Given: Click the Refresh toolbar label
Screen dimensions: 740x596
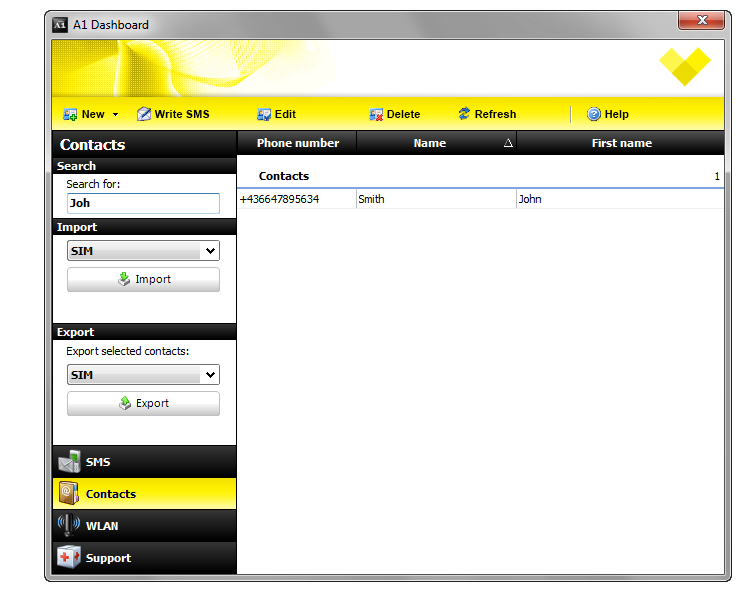Looking at the screenshot, I should click(x=495, y=114).
